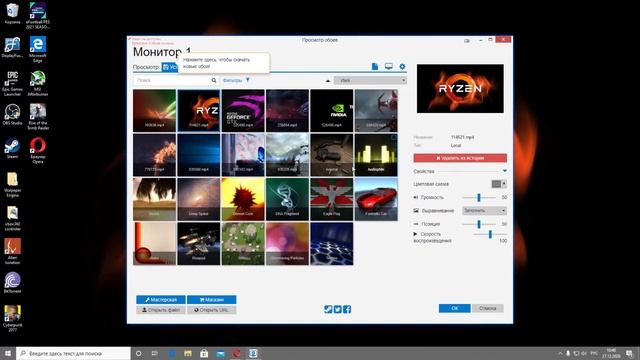The image size is (640, 360).
Task: Open notification center in taskbar
Action: point(629,353)
